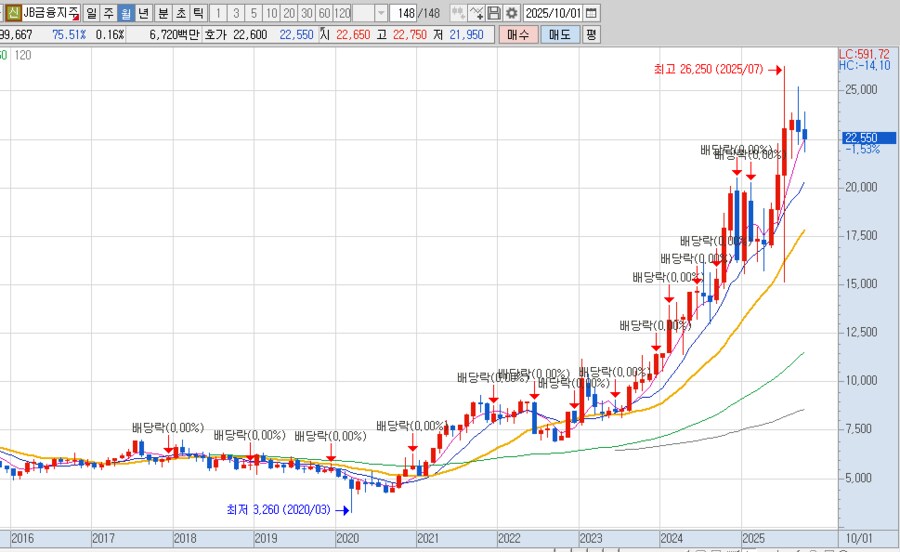The image size is (900, 552).
Task: Toggle the 년 yearly chart period
Action: tap(144, 13)
